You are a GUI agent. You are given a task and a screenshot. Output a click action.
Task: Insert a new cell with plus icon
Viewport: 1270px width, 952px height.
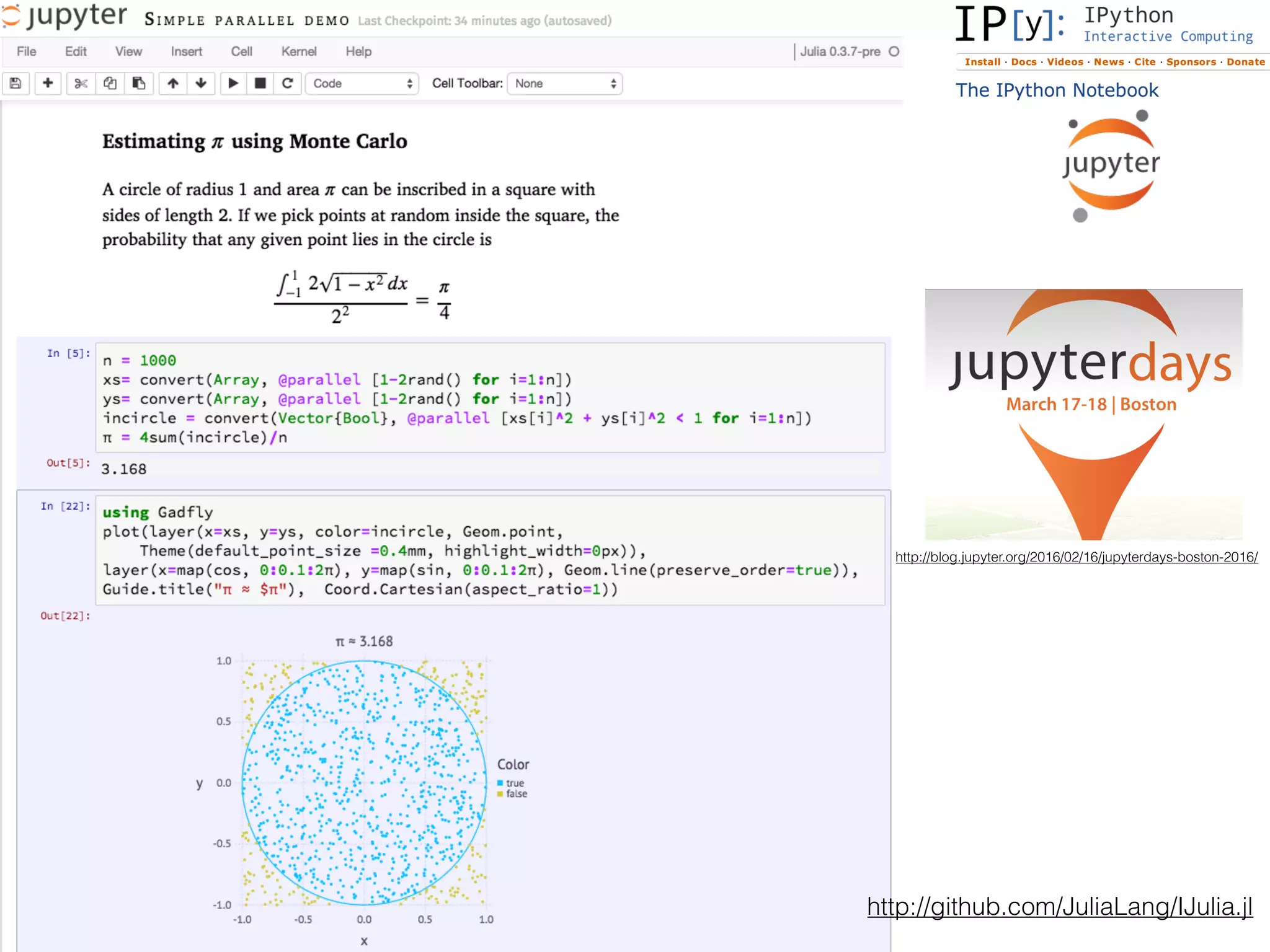[x=48, y=84]
